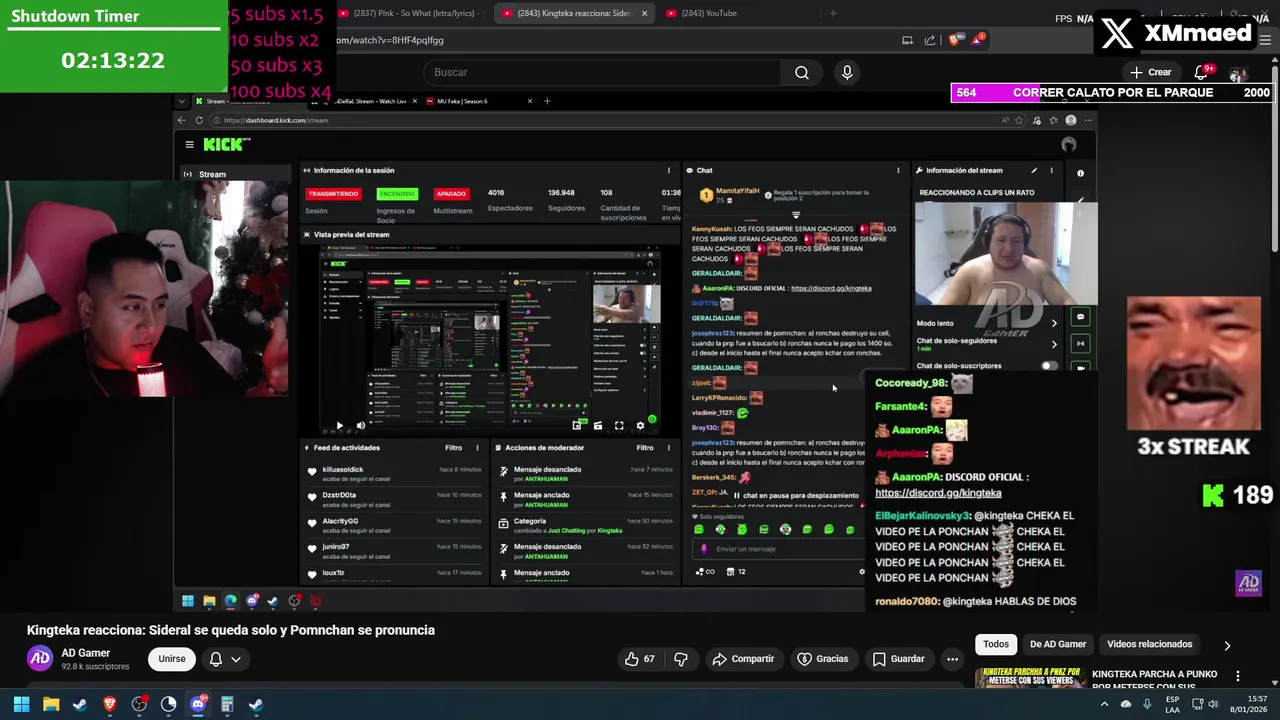Open options for the related Kingteka parcha video

point(1238,676)
